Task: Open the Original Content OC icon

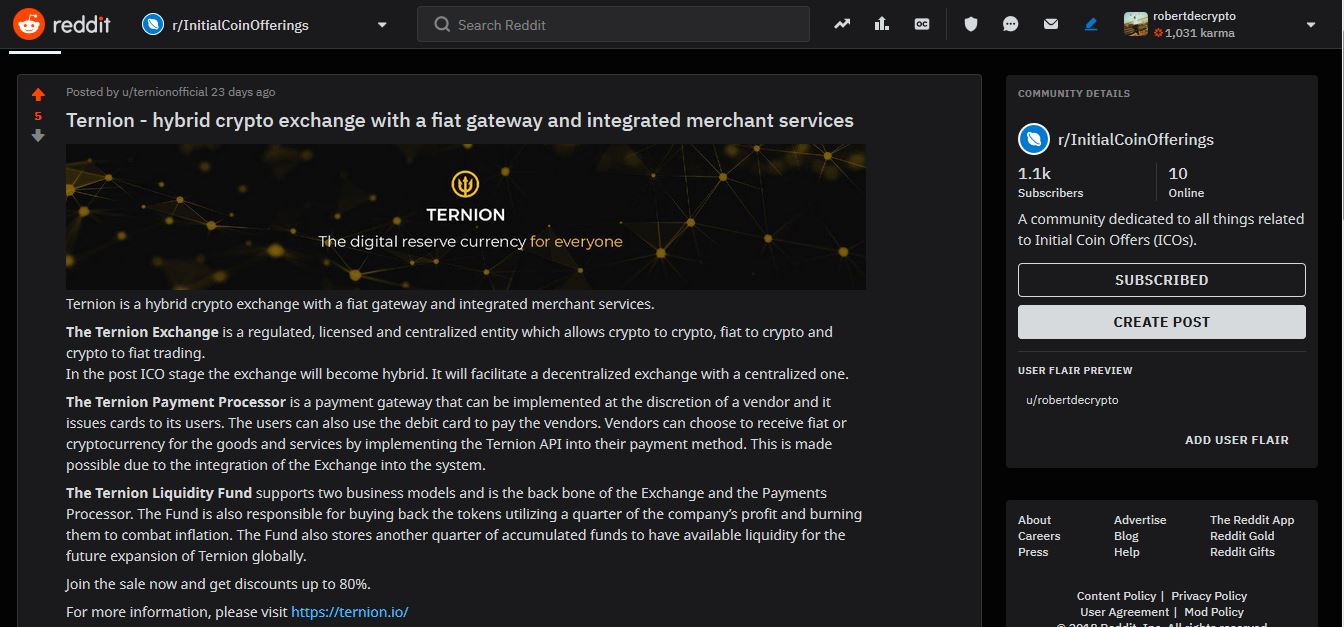Action: 922,24
